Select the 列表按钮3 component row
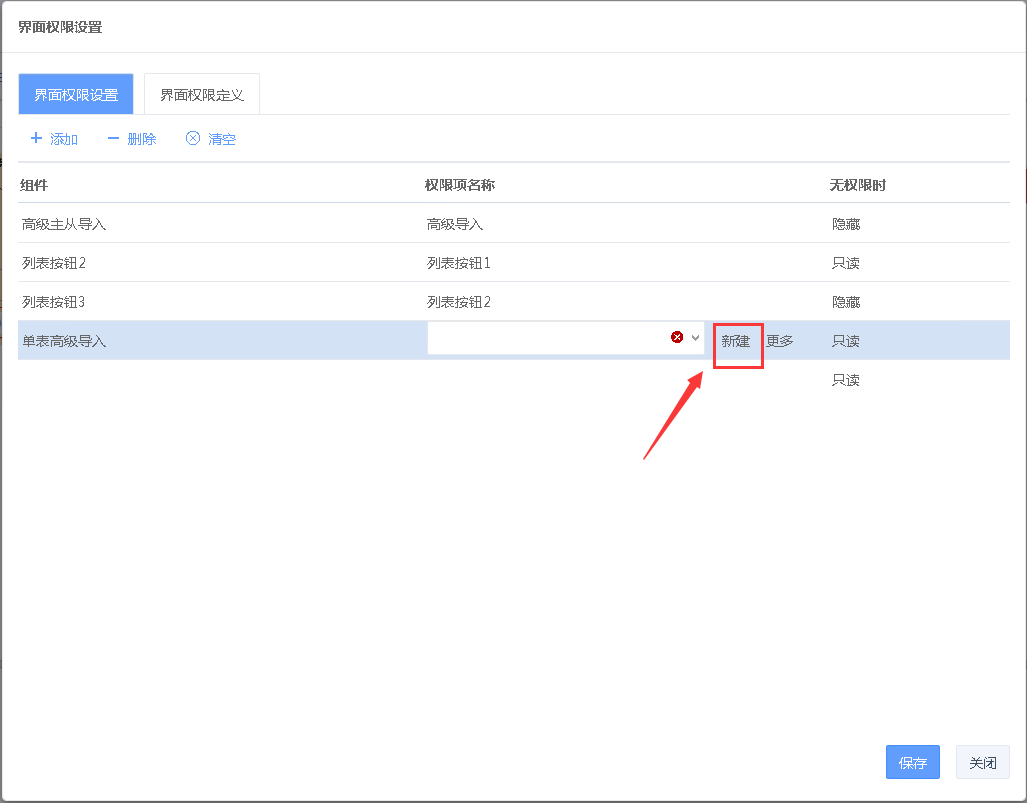1027x803 pixels. (54, 302)
